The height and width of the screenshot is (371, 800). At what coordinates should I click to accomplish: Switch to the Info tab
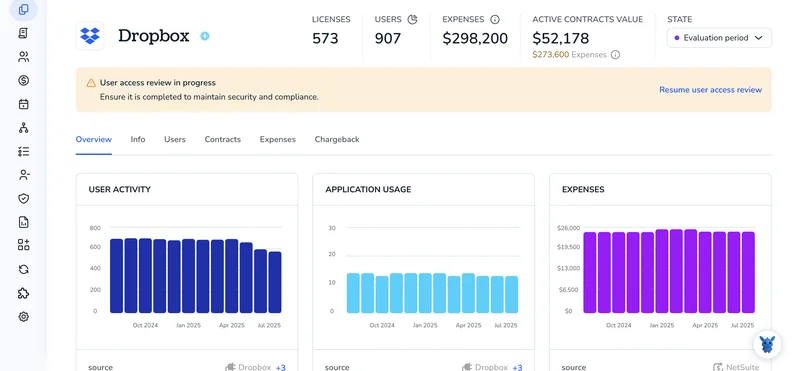[x=138, y=139]
